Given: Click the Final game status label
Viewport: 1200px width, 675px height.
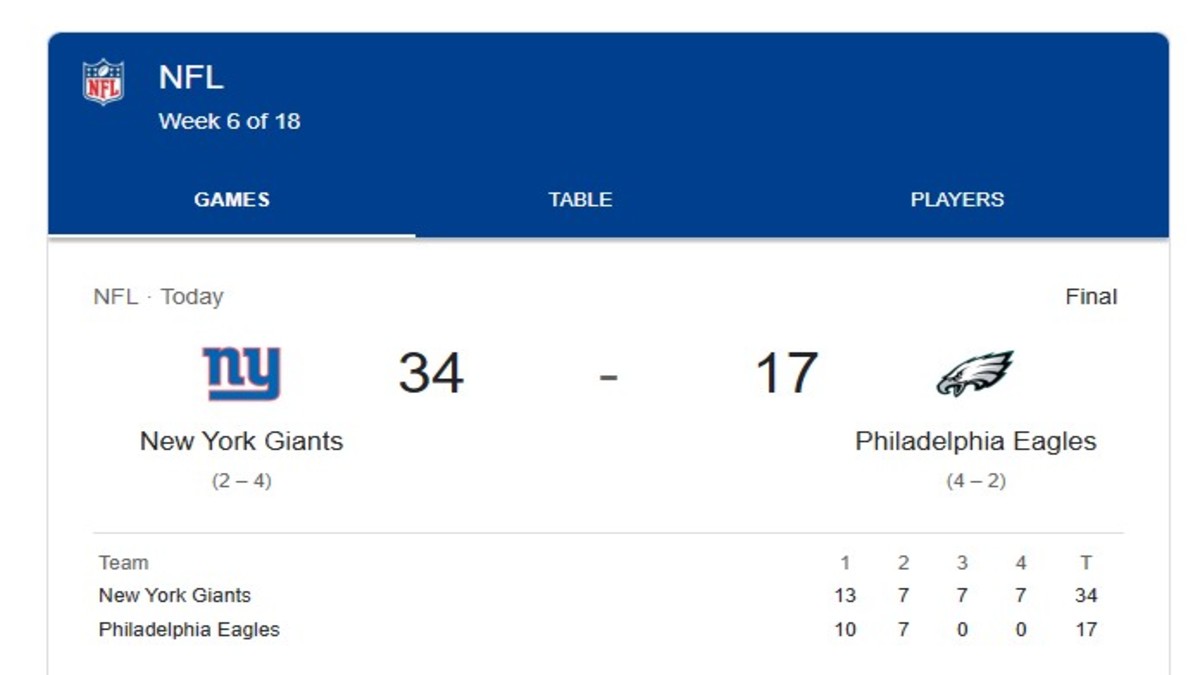Looking at the screenshot, I should [1091, 296].
